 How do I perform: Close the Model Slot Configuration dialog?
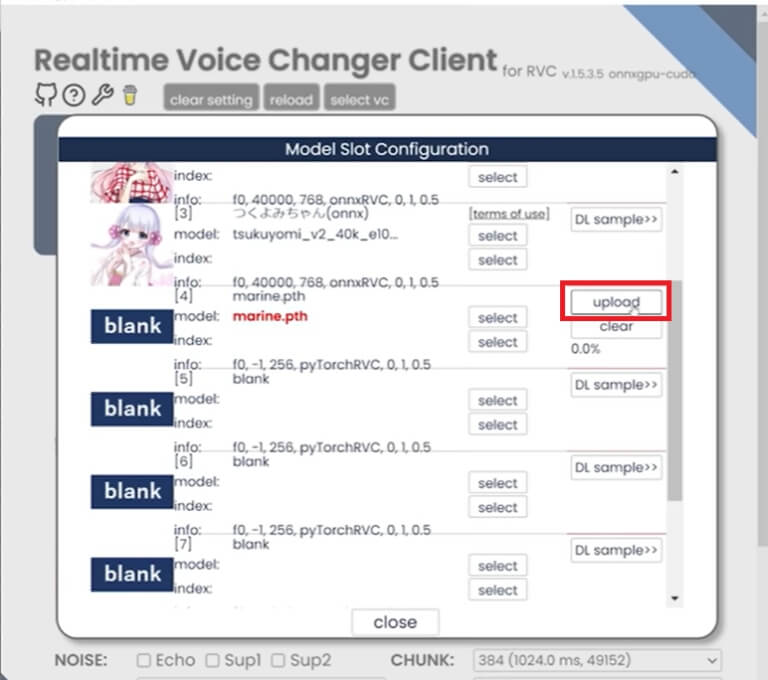tap(395, 622)
